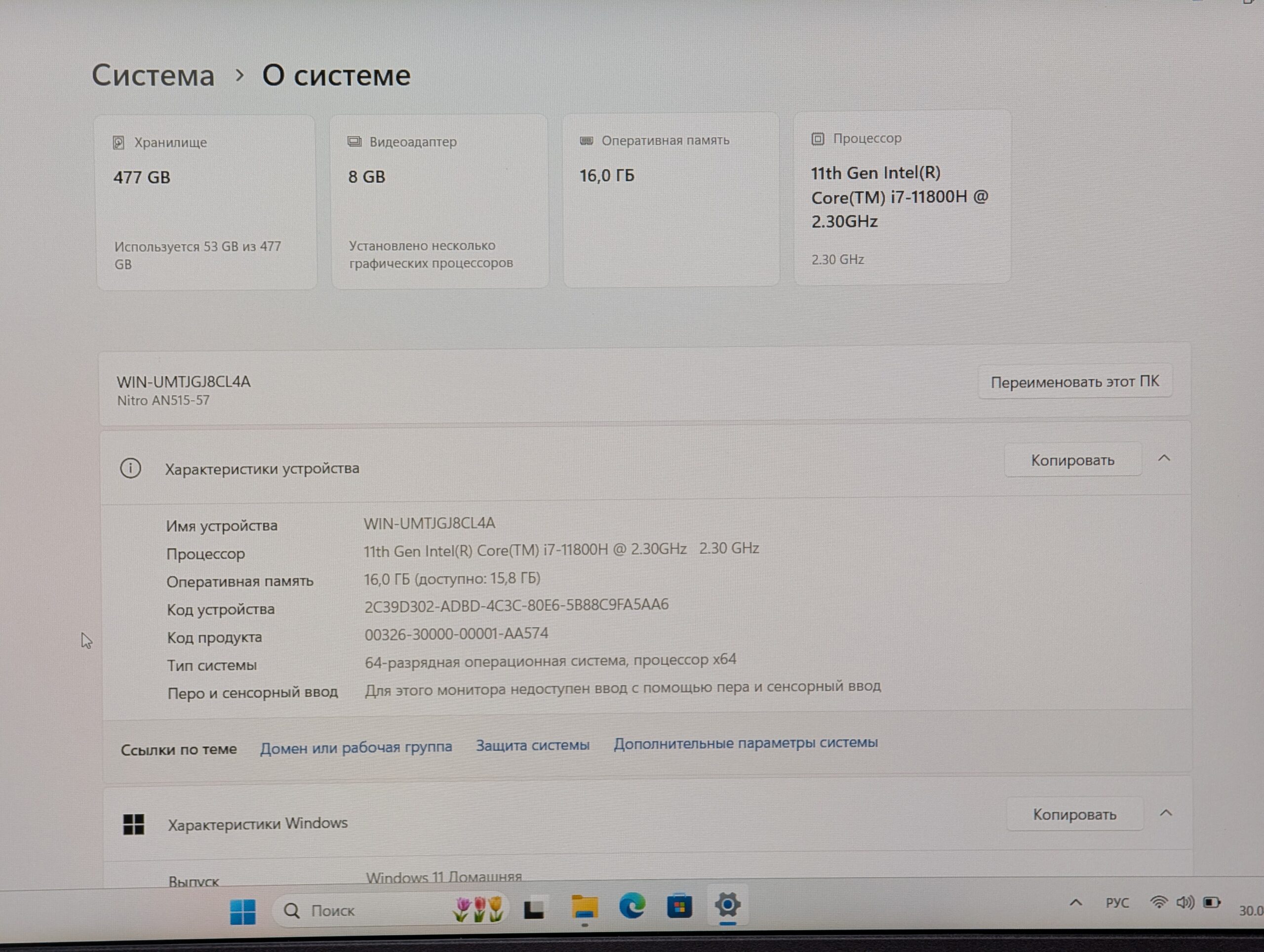Open Защита системы link
Screen dimensions: 1264x952
point(533,745)
